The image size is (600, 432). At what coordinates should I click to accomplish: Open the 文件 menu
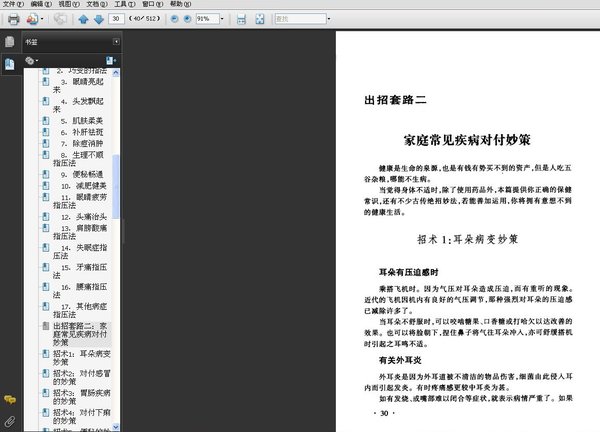(13, 4)
